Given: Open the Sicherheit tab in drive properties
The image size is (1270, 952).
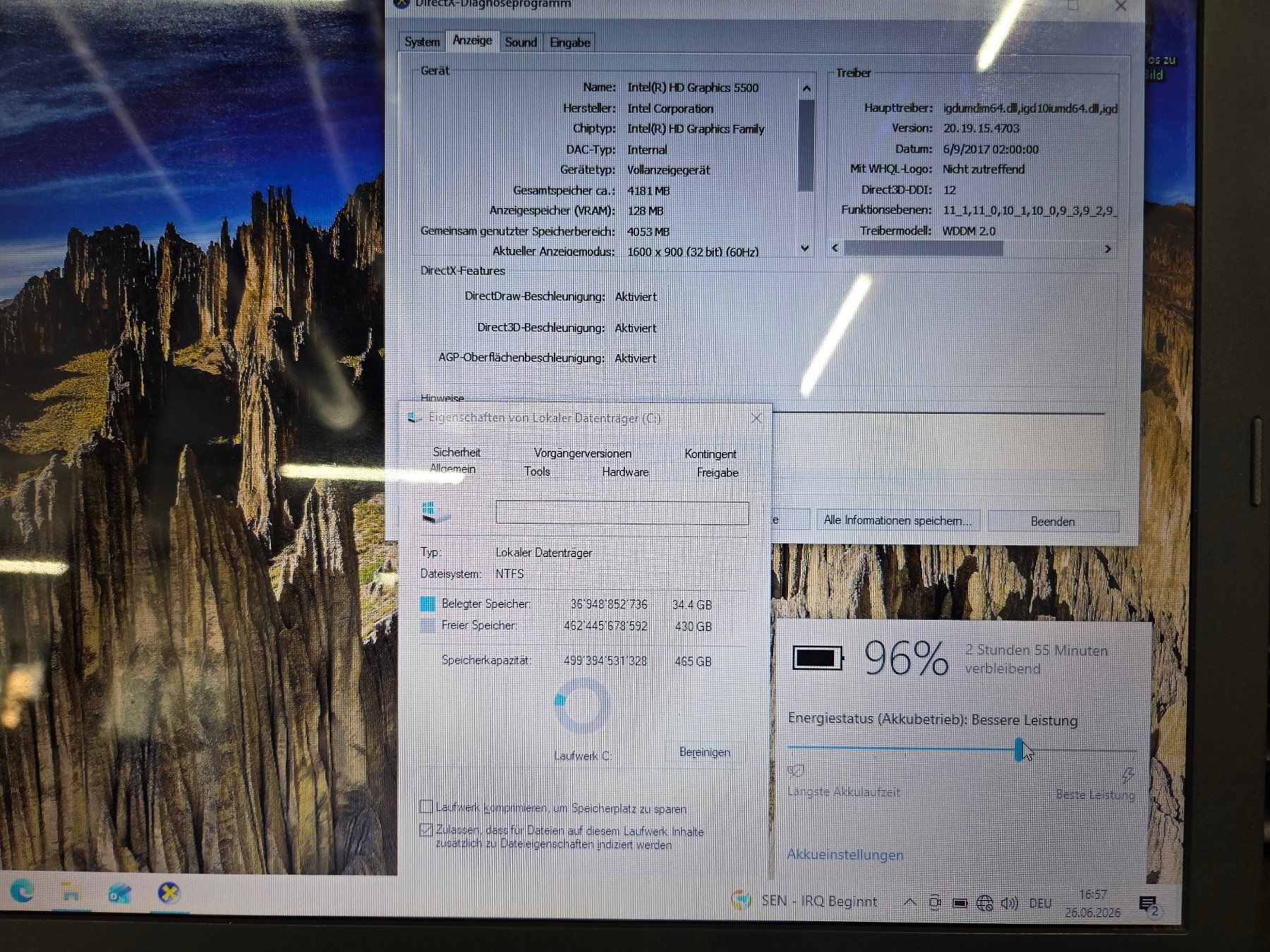Looking at the screenshot, I should click(456, 452).
